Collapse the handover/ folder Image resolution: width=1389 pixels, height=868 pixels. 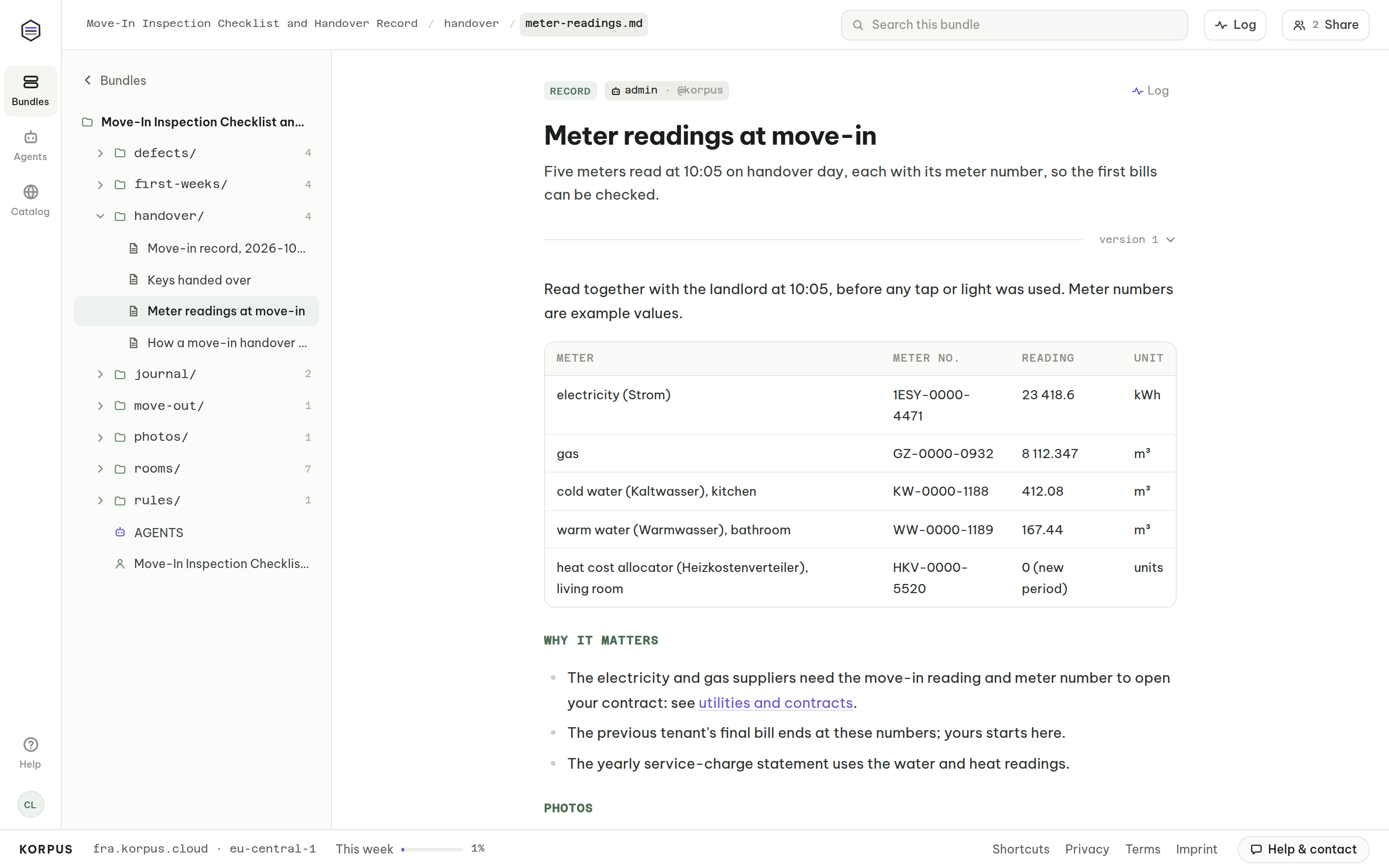pos(100,217)
